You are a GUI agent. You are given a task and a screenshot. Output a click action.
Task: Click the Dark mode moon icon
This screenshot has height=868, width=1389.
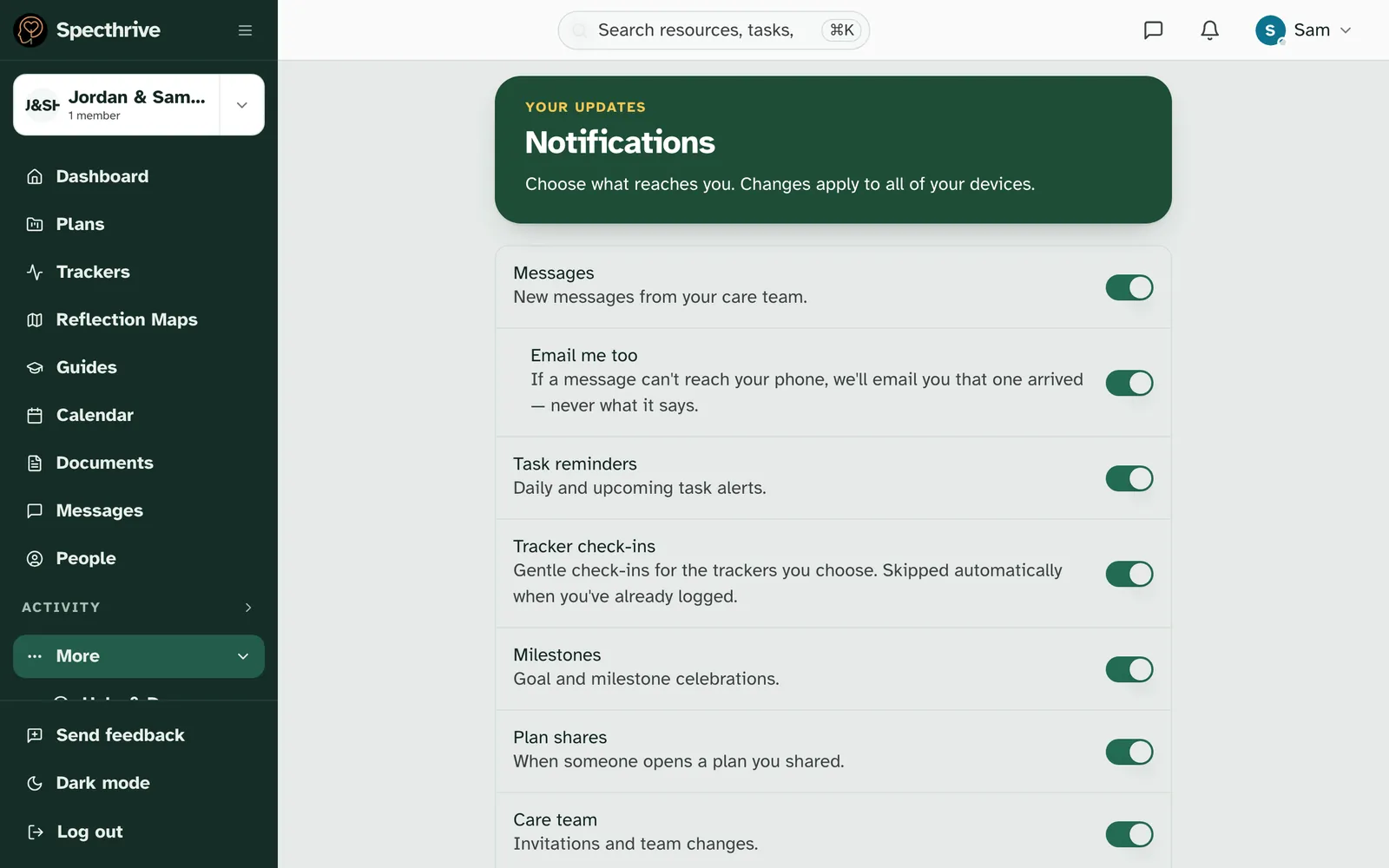[35, 784]
